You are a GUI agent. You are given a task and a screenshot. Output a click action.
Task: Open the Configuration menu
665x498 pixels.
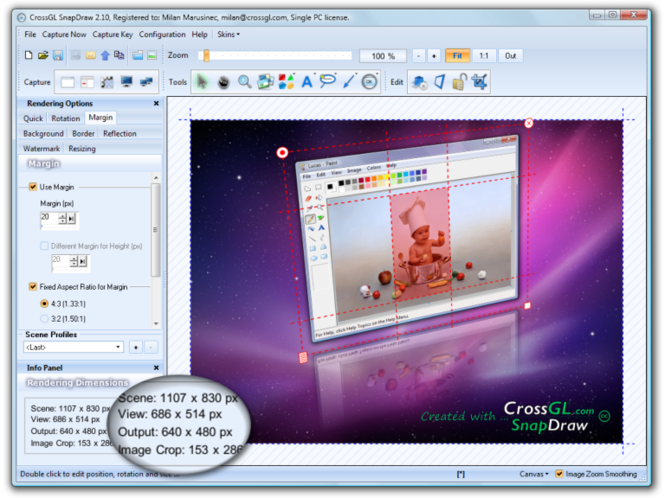point(162,34)
